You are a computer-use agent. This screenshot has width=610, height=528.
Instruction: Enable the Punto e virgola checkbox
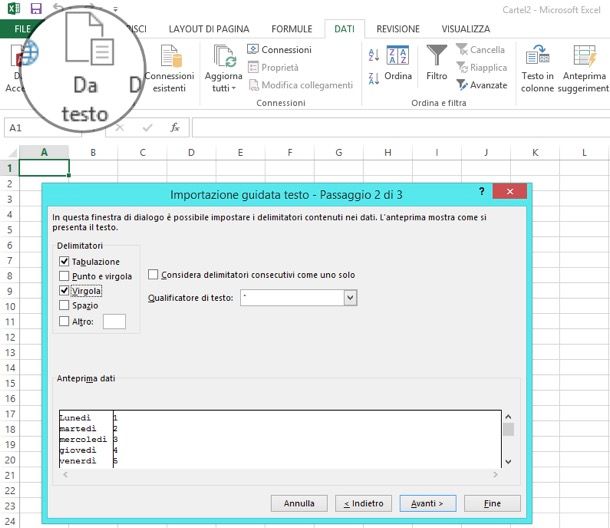click(65, 276)
